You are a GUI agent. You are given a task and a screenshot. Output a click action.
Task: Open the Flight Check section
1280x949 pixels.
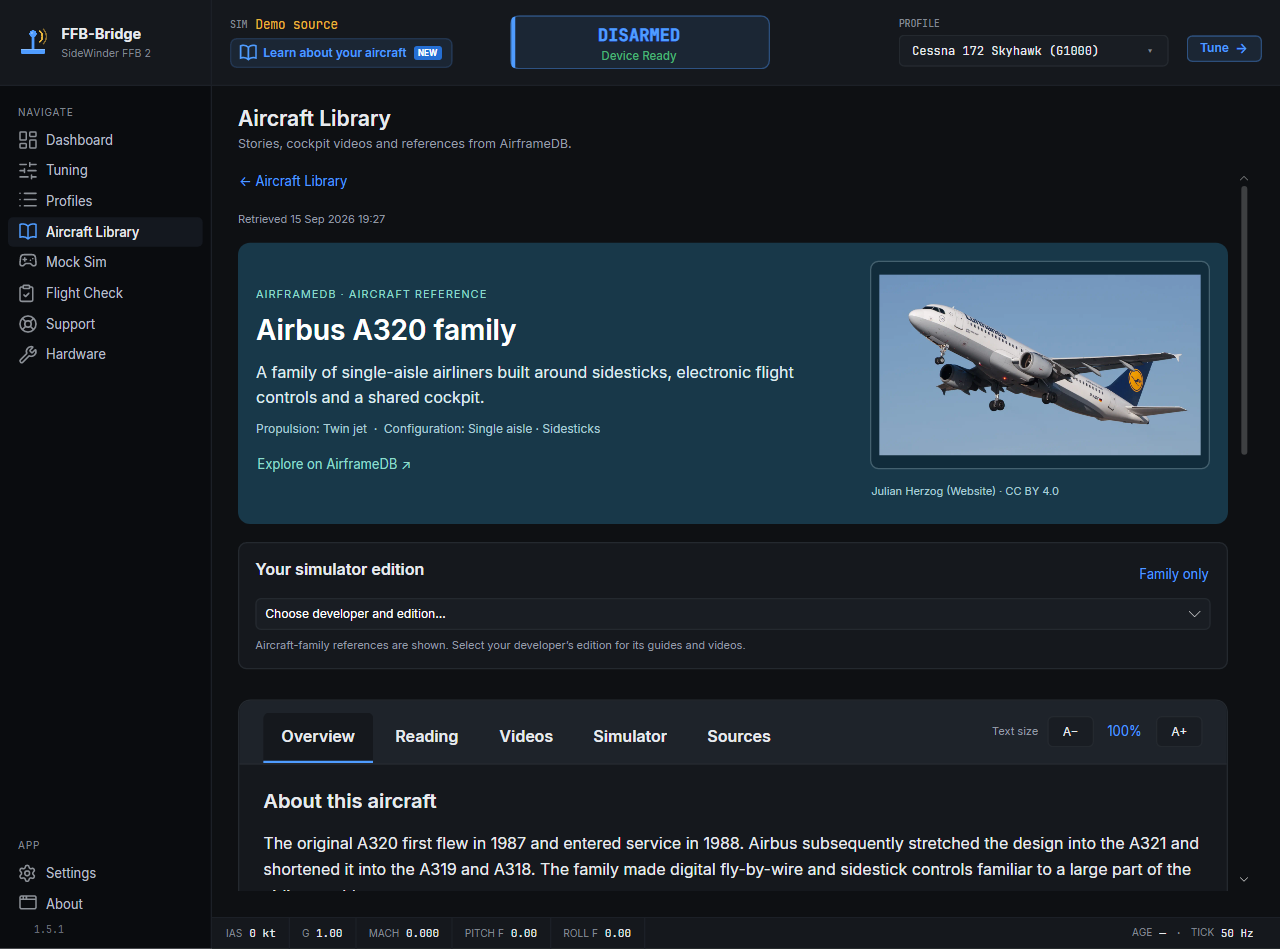pos(105,293)
